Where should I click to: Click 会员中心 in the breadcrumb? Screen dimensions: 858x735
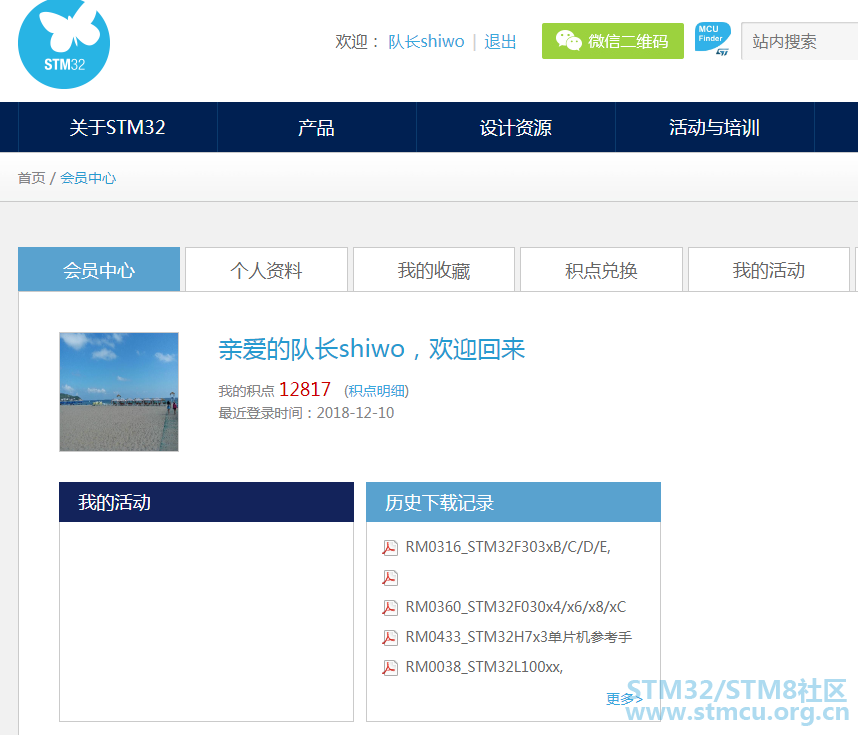click(x=88, y=178)
